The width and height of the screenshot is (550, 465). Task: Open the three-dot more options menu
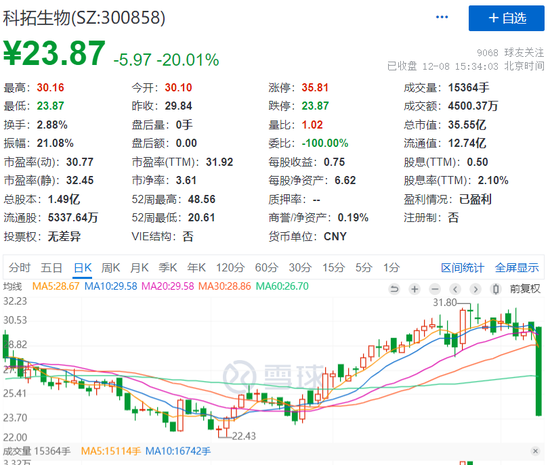[442, 17]
